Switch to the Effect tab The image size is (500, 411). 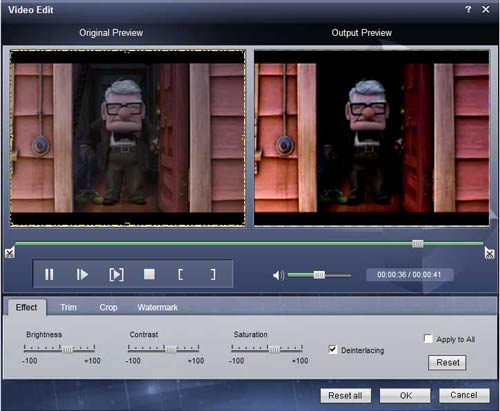[26, 307]
